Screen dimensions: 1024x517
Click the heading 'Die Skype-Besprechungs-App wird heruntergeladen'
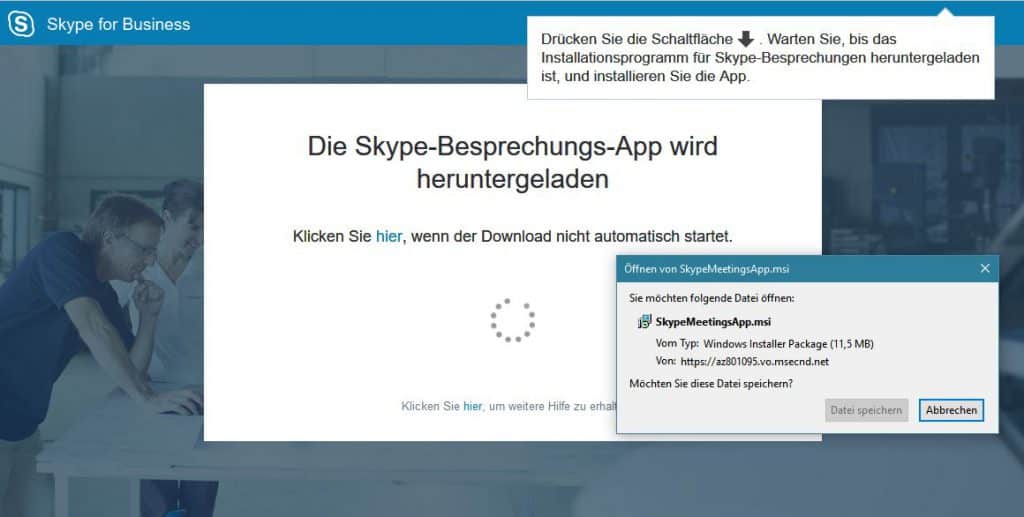pos(513,162)
